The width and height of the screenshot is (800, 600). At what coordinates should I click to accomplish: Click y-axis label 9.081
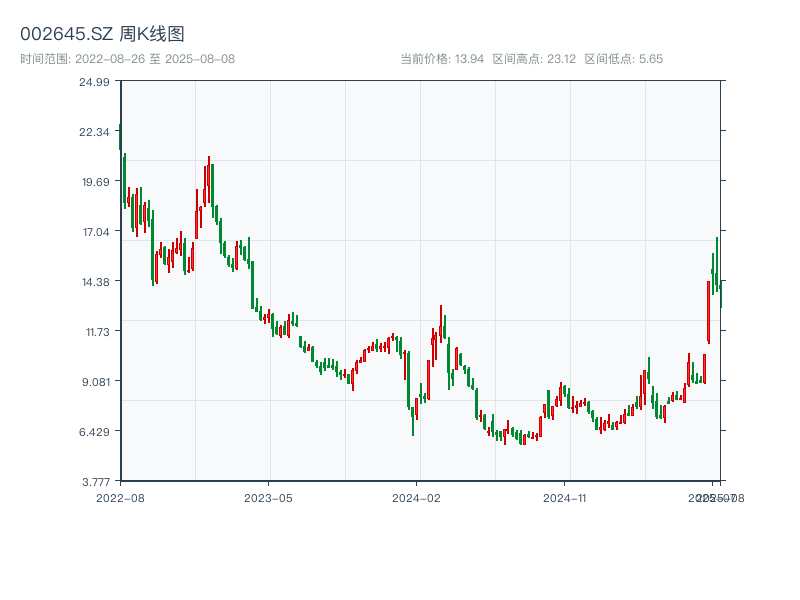point(96,382)
